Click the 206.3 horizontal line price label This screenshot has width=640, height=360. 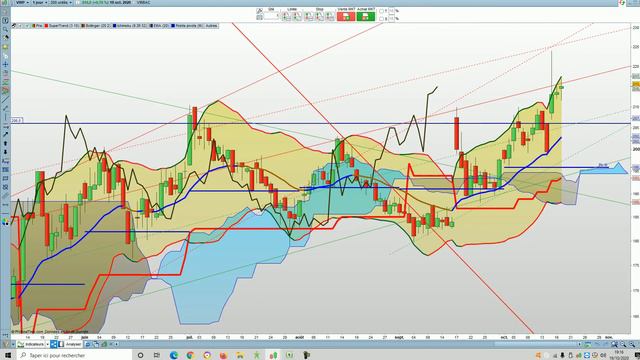pos(17,120)
